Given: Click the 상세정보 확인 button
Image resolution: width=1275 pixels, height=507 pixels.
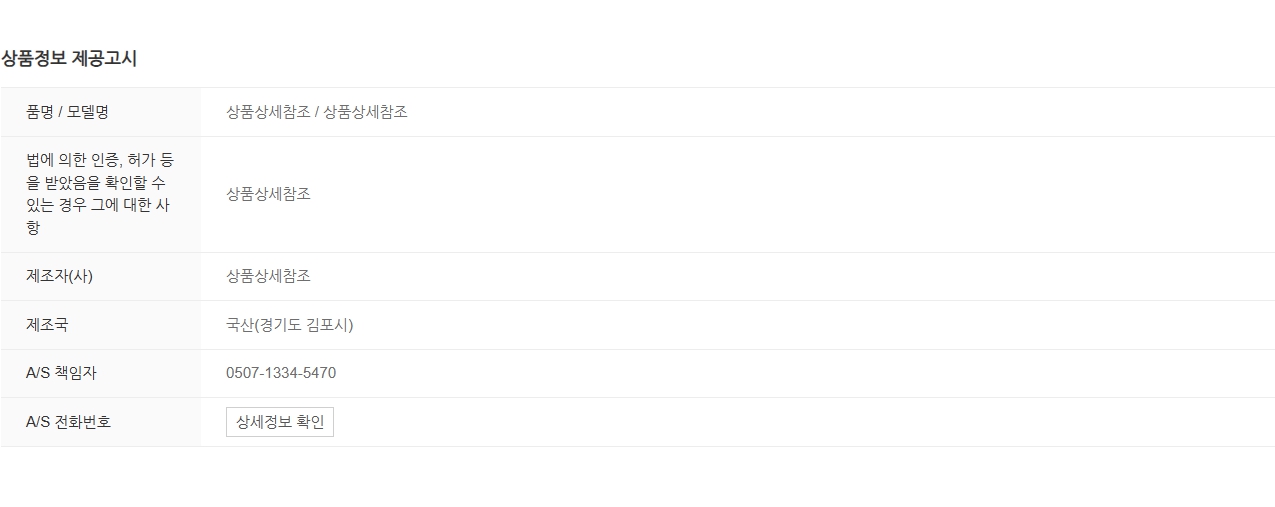Looking at the screenshot, I should click(280, 422).
